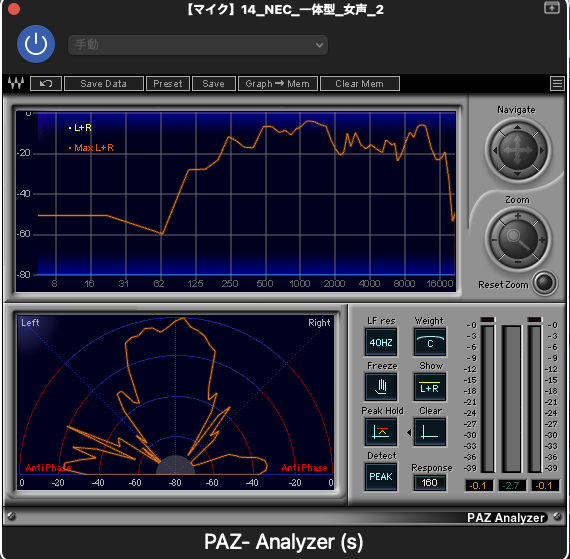Screen dimensions: 570x559
Task: Click the 1000 Hz axis label
Action: tap(300, 283)
